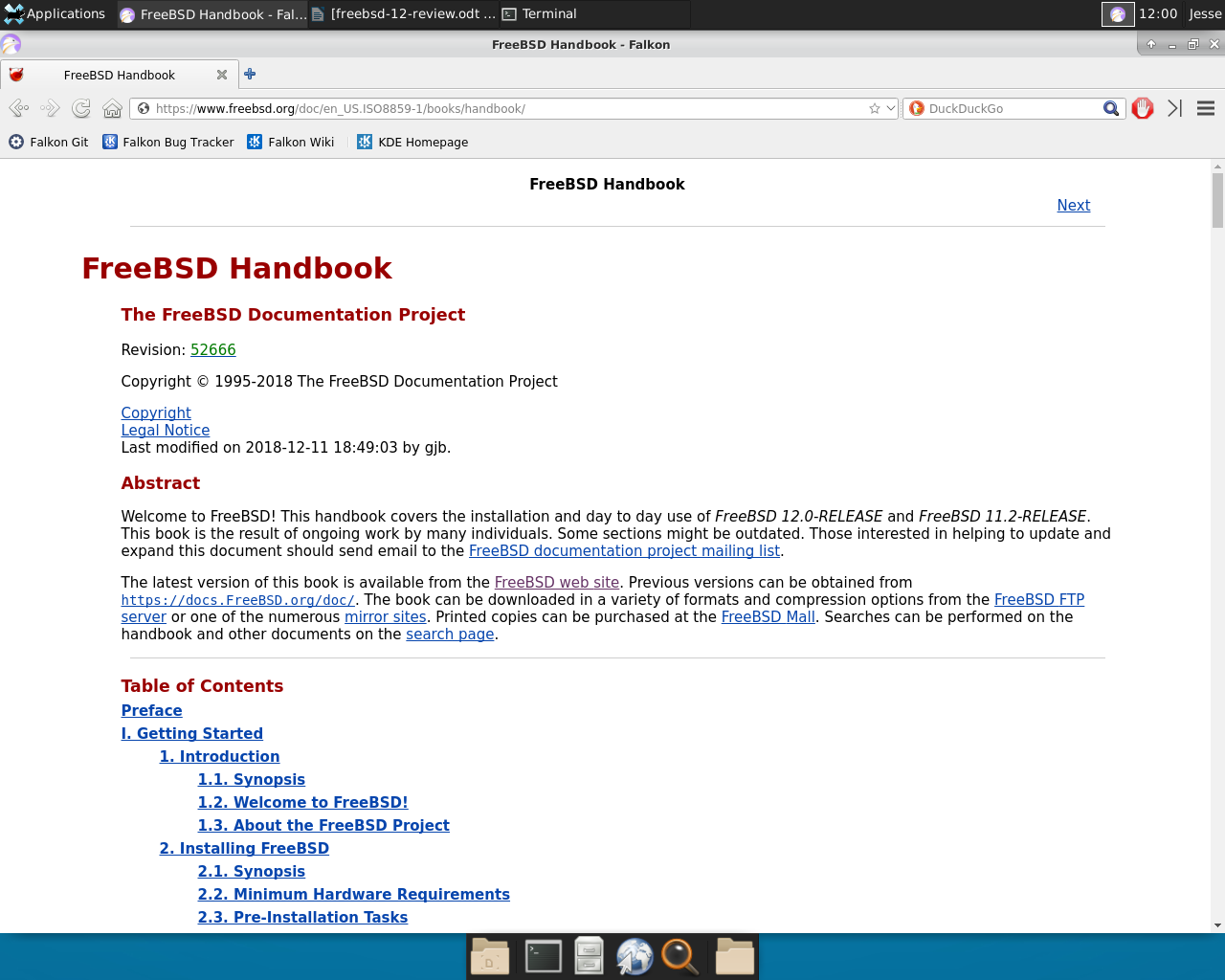Open '2.2. Minimum Hardware Requirements' section
The image size is (1225, 980).
coord(353,894)
